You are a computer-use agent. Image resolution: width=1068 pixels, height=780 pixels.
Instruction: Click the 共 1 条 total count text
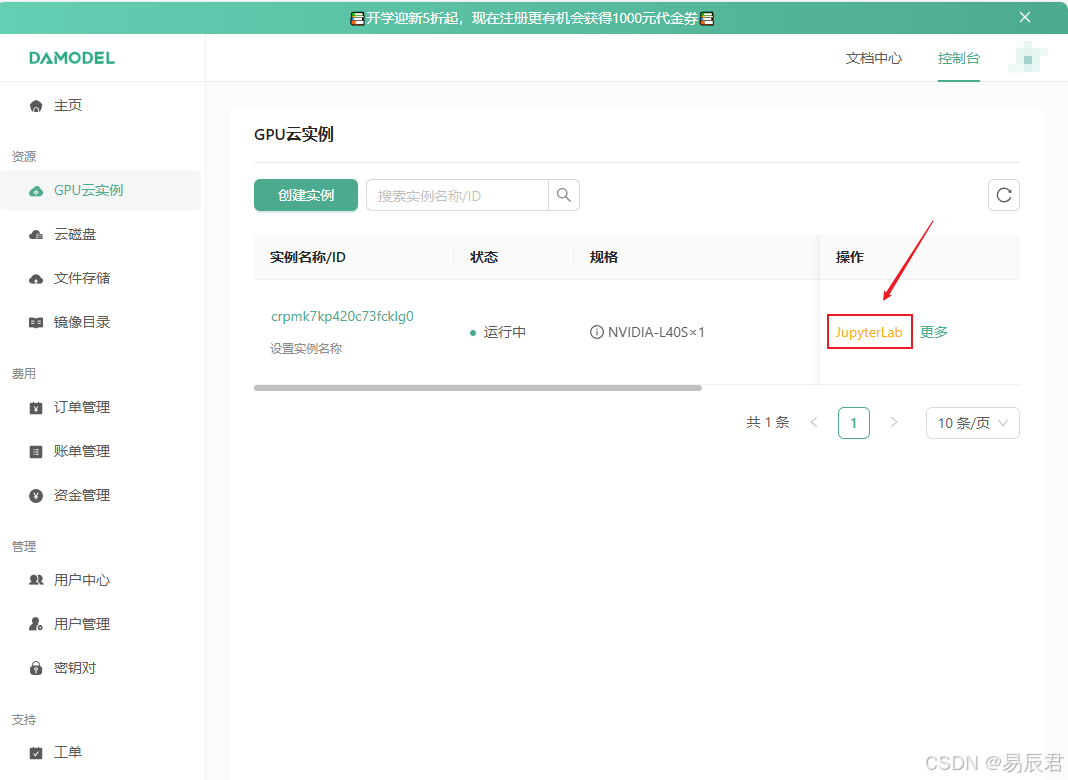click(768, 422)
